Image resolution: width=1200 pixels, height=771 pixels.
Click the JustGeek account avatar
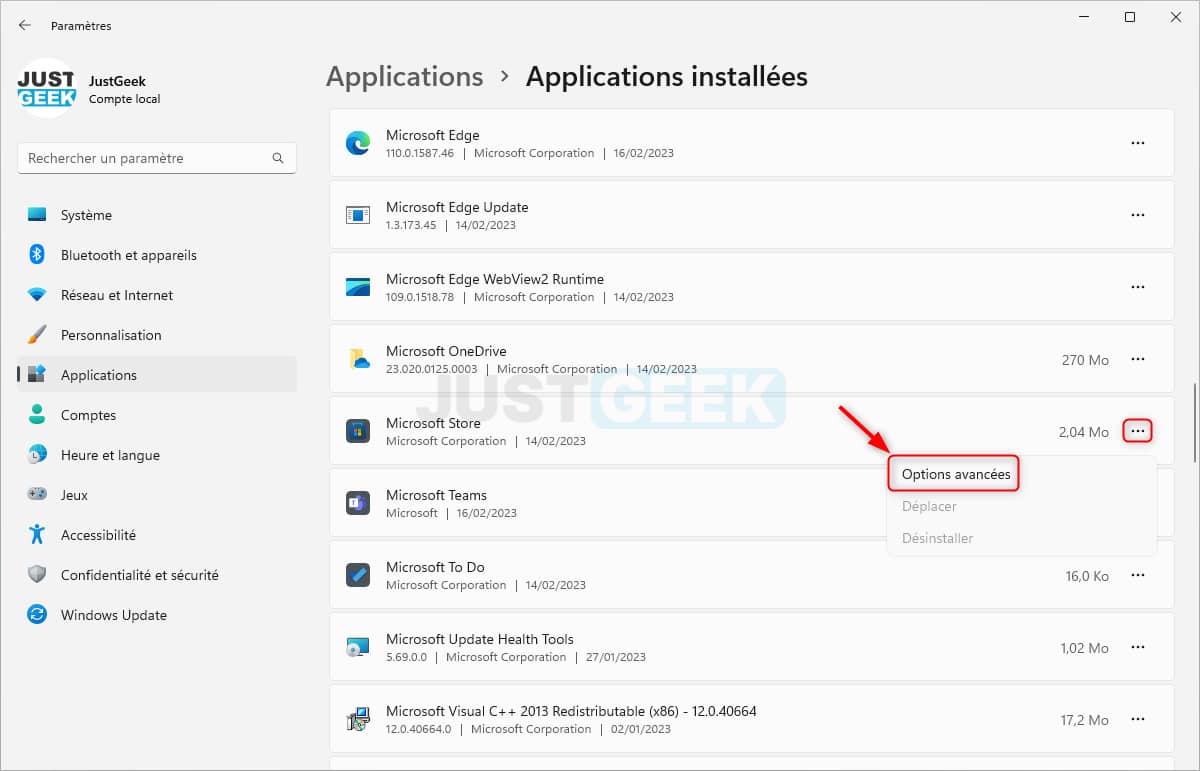pyautogui.click(x=47, y=88)
